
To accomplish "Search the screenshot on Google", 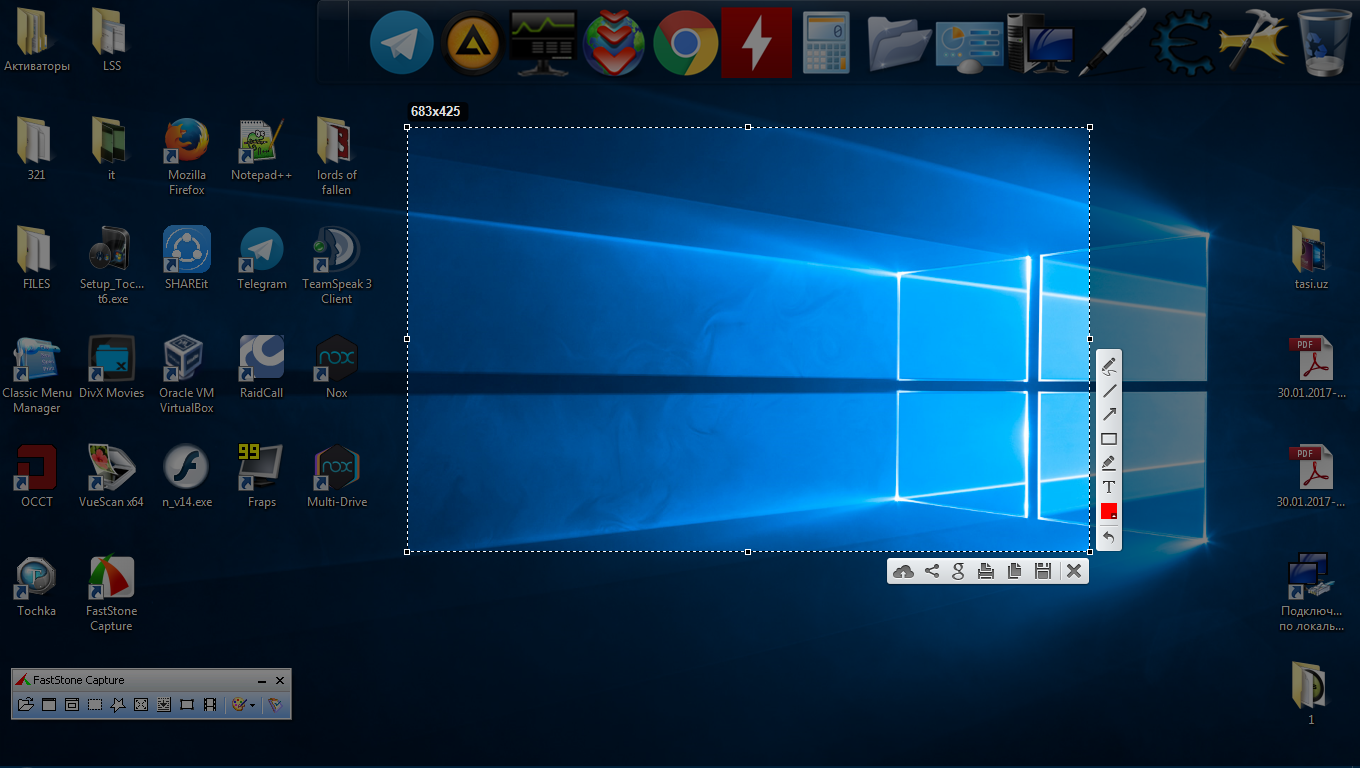I will 958,571.
